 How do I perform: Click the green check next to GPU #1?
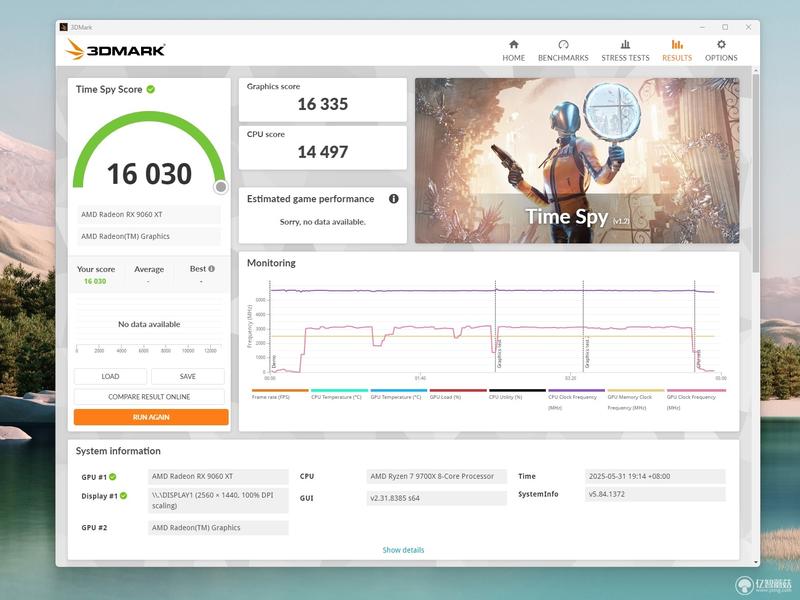[113, 477]
